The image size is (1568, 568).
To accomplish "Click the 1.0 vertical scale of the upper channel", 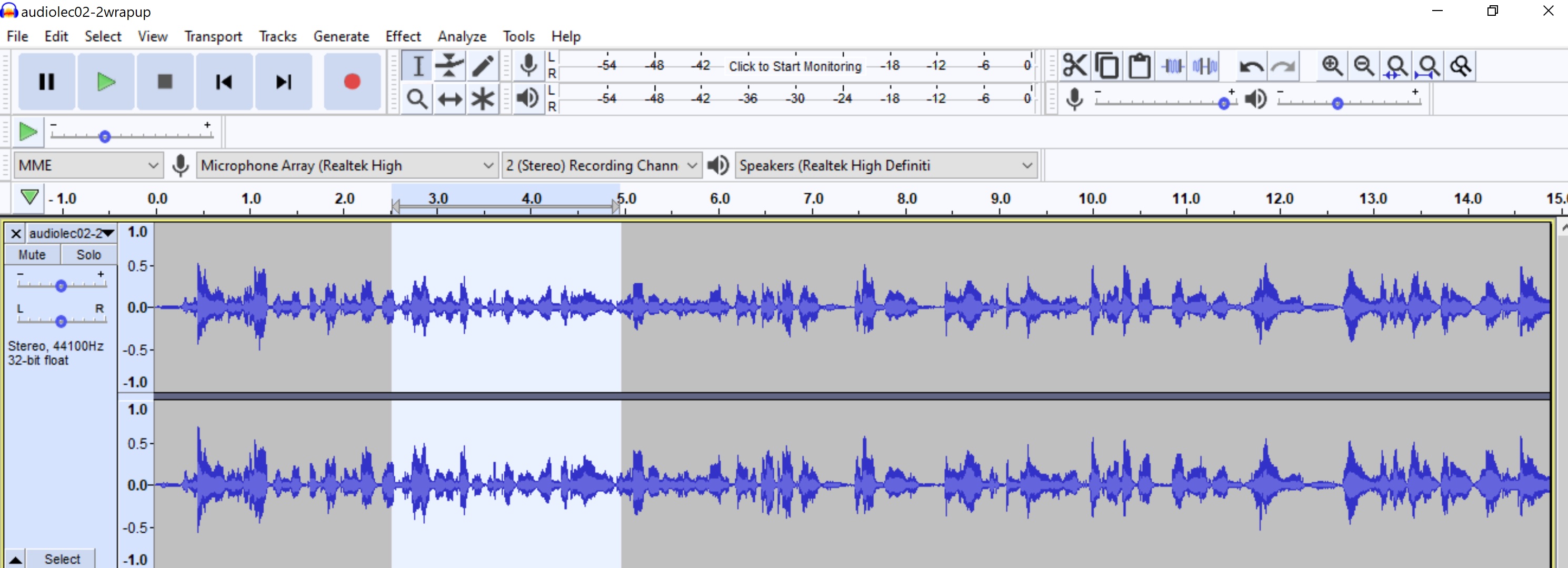I will pos(137,232).
